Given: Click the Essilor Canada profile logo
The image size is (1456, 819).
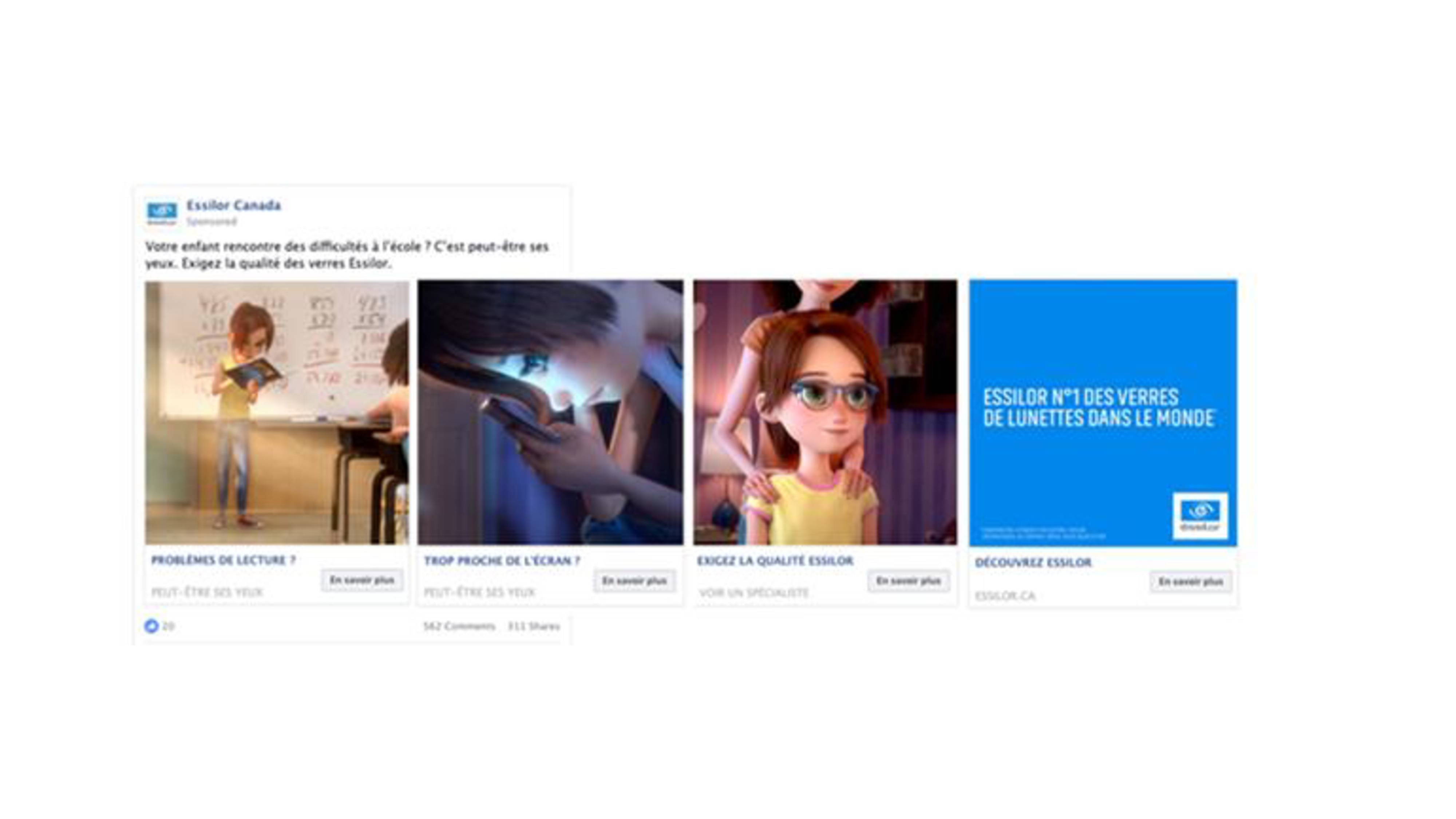Looking at the screenshot, I should [x=162, y=213].
